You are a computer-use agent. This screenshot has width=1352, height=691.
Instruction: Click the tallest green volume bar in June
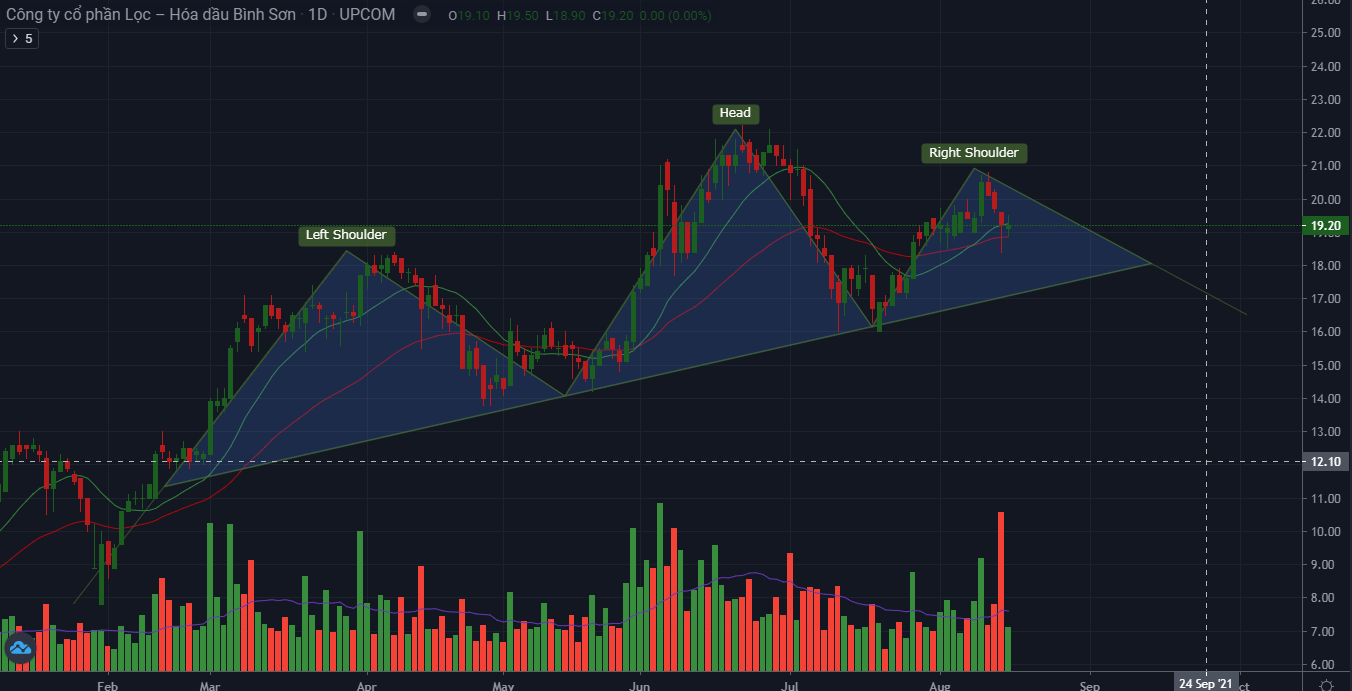click(x=660, y=585)
